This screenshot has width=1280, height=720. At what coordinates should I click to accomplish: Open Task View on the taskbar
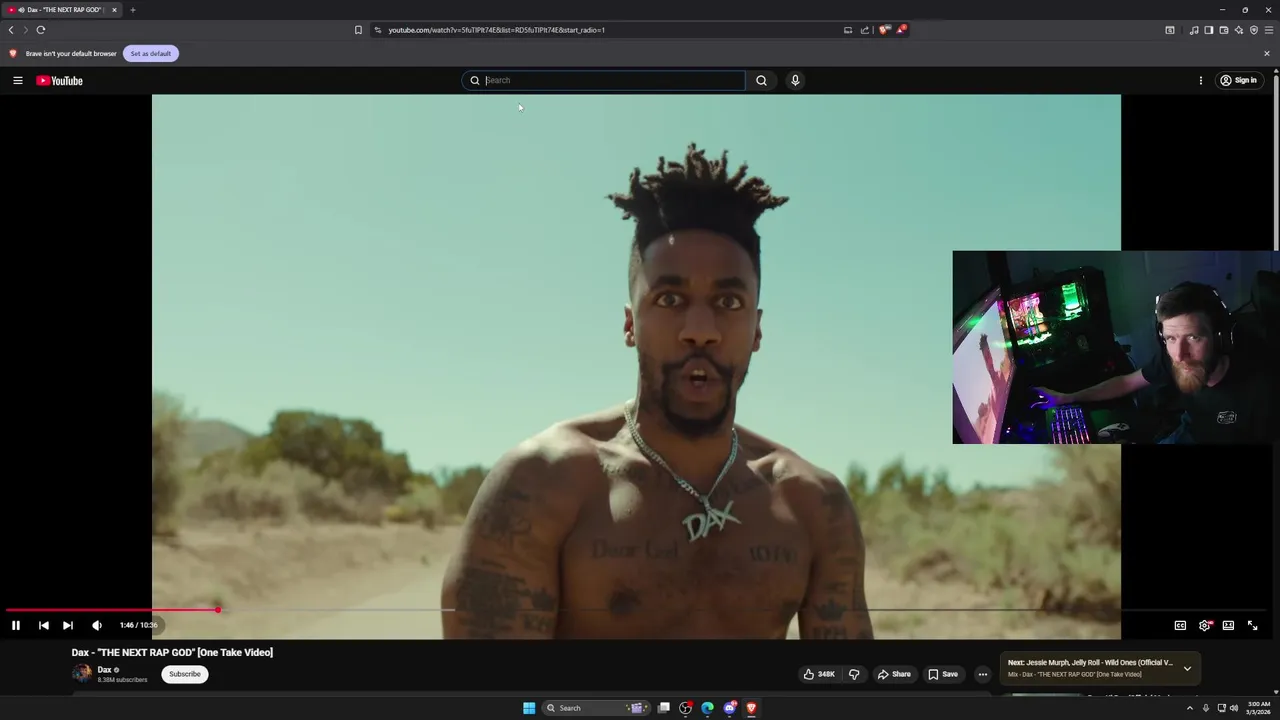coord(663,708)
